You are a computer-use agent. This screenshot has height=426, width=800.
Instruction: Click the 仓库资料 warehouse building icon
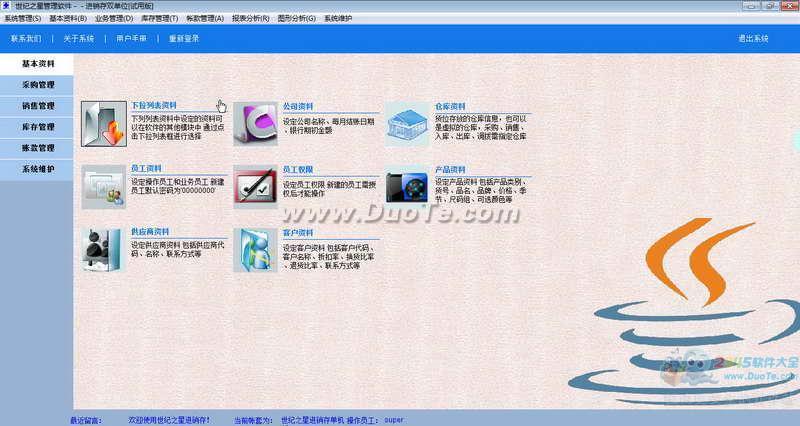pos(406,124)
